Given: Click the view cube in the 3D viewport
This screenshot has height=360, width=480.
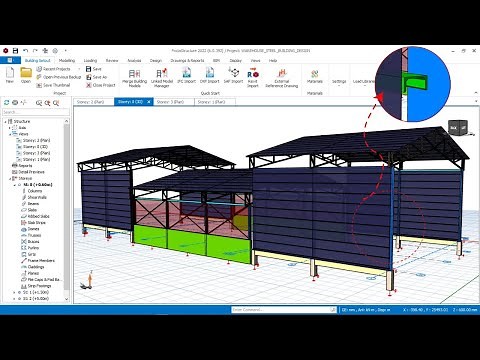Looking at the screenshot, I should pyautogui.click(x=458, y=128).
